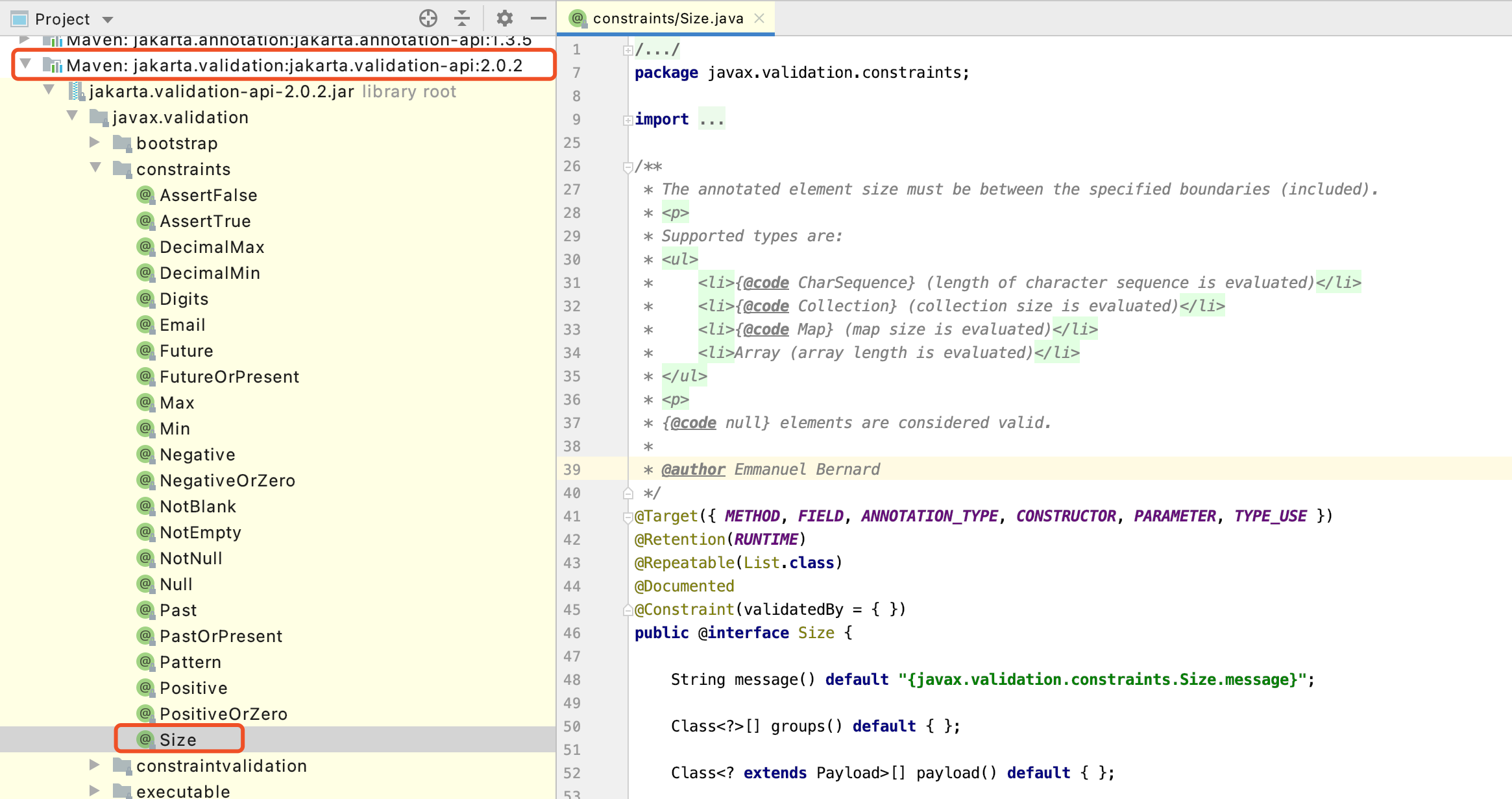Screen dimensions: 1512x799
Task: Select the Size annotation in the project tree
Action: (178, 739)
